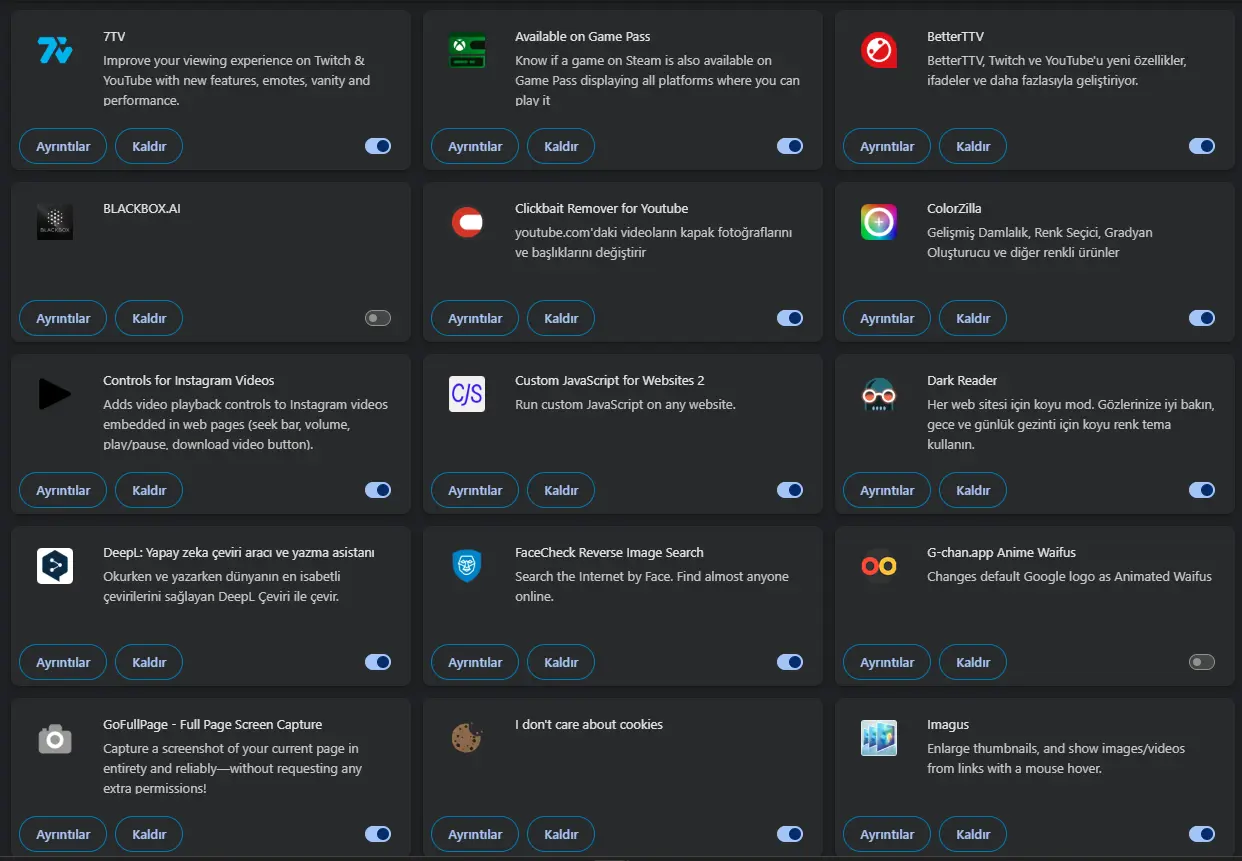Click the Imagus extension icon

tap(879, 738)
